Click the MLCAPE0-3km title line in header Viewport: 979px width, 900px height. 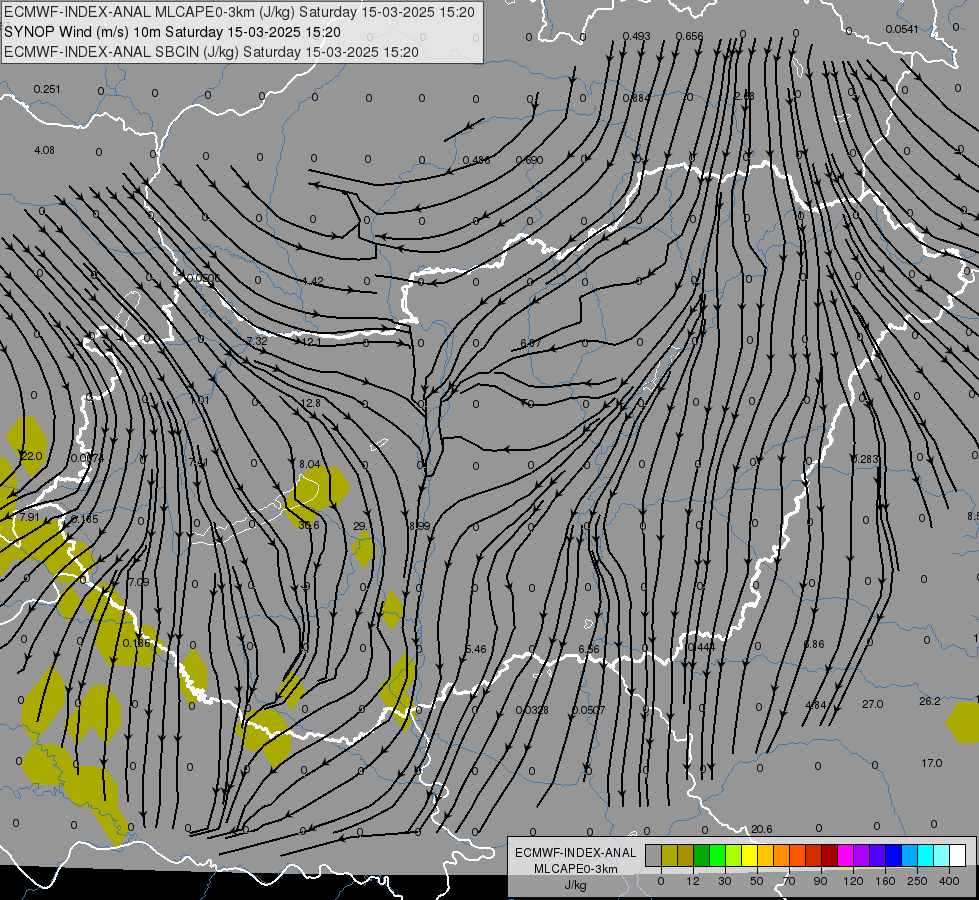(239, 12)
